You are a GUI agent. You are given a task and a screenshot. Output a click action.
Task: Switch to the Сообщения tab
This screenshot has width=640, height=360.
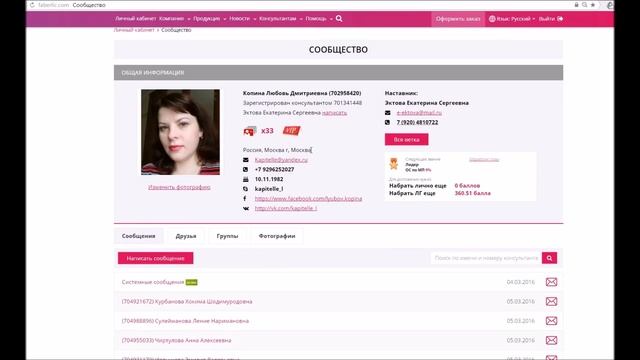coord(138,236)
